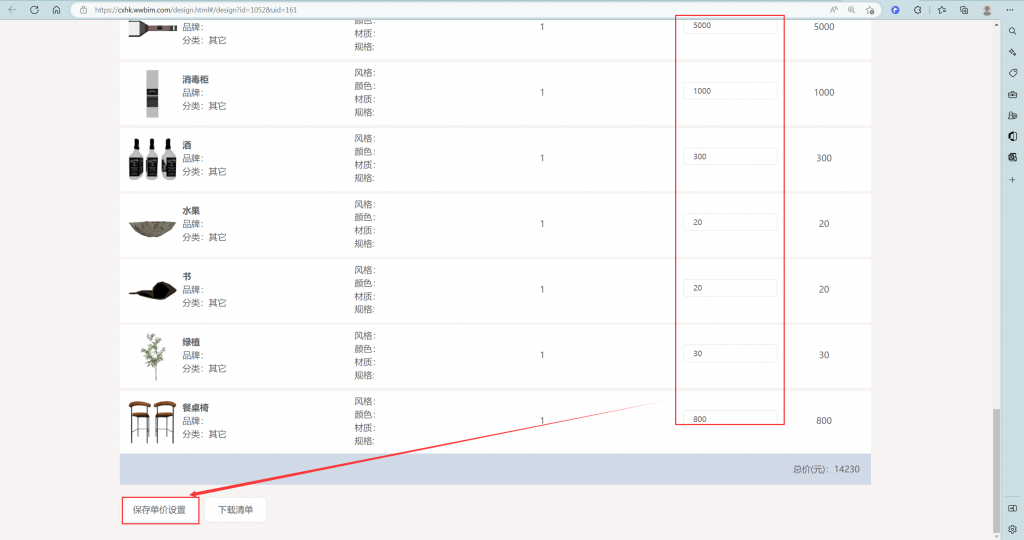Select the 消毒柜 product name
The height and width of the screenshot is (540, 1024).
coord(195,79)
